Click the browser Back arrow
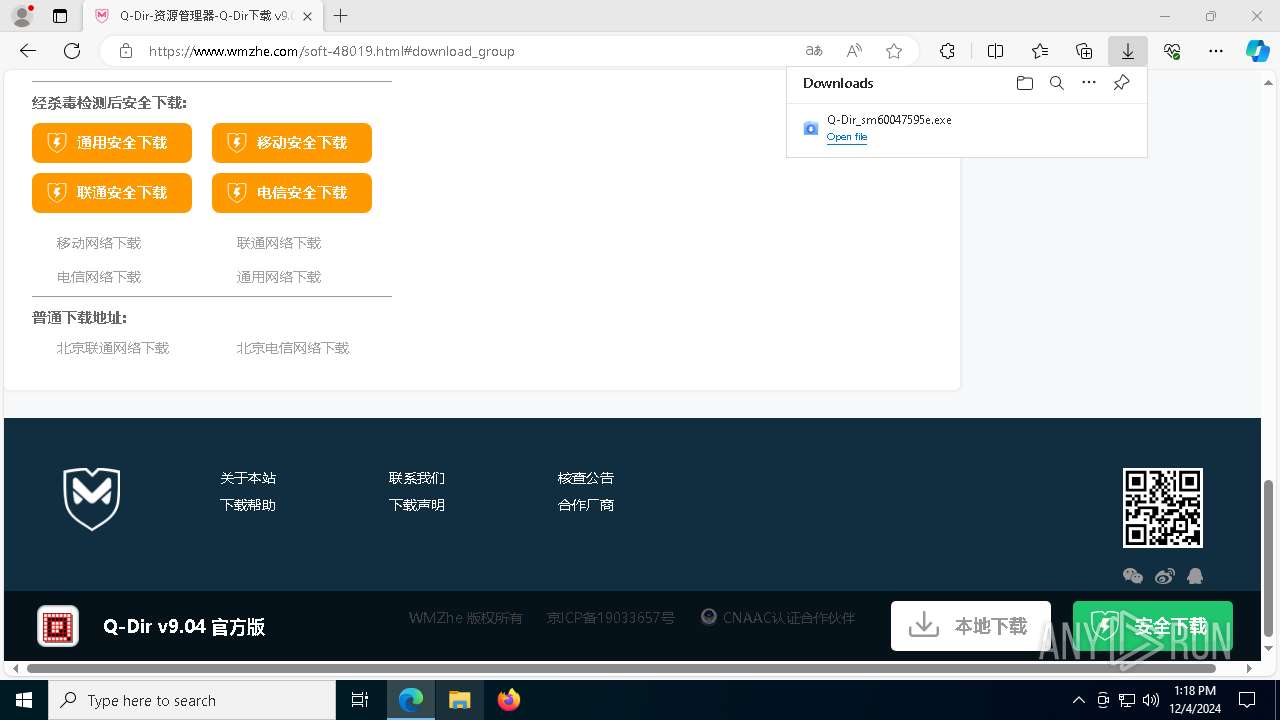Screen dimensions: 1280x720 tap(28, 51)
